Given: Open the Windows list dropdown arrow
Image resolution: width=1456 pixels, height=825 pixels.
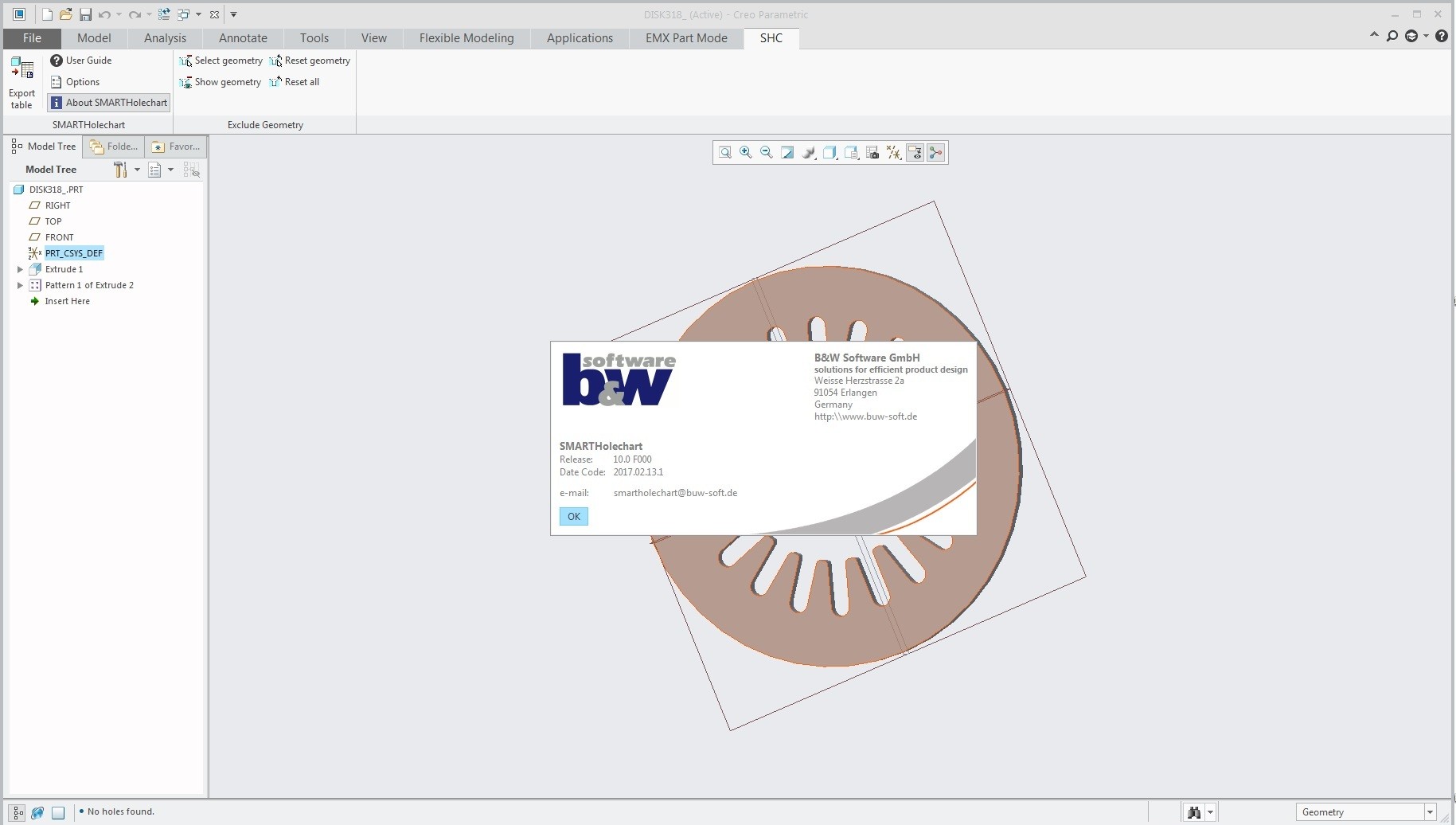Looking at the screenshot, I should click(198, 14).
